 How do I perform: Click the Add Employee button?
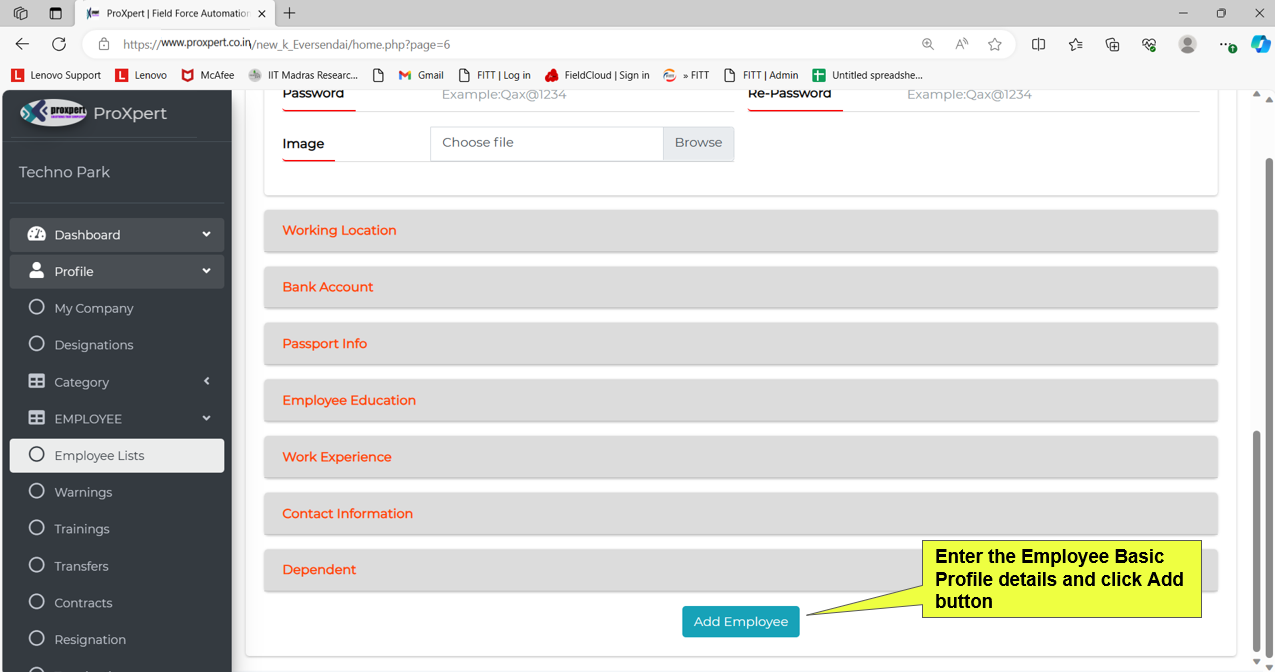click(740, 622)
